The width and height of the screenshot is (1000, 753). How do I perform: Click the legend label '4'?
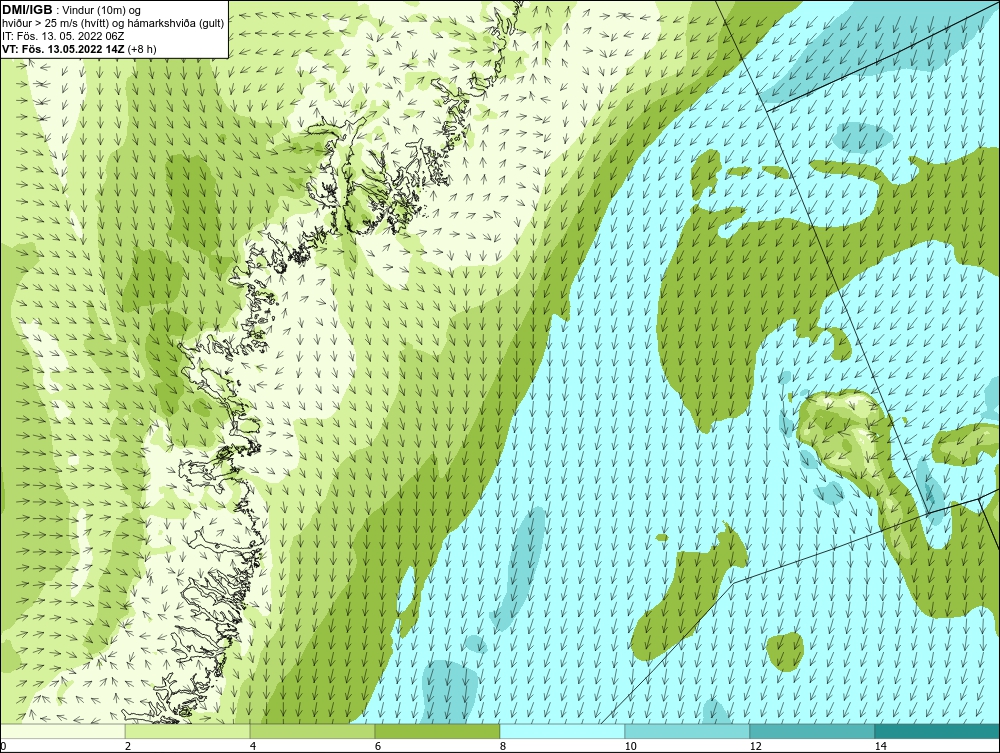tap(253, 746)
